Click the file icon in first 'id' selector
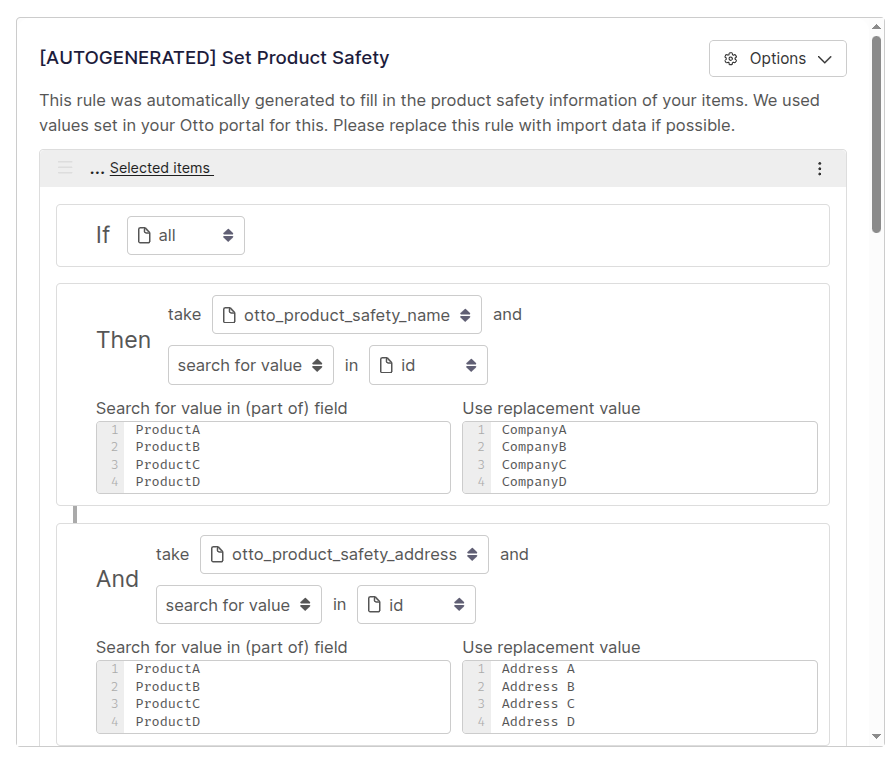Screen dimensions: 896x768 click(x=386, y=366)
